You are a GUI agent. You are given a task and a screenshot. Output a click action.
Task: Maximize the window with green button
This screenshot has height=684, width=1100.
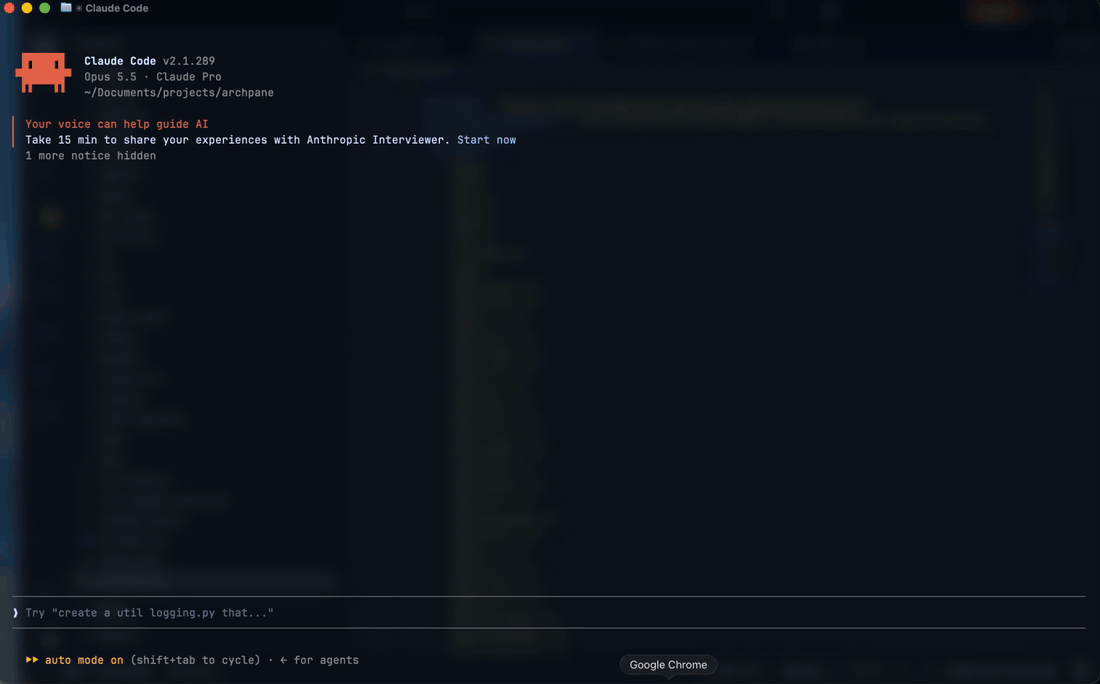coord(44,8)
